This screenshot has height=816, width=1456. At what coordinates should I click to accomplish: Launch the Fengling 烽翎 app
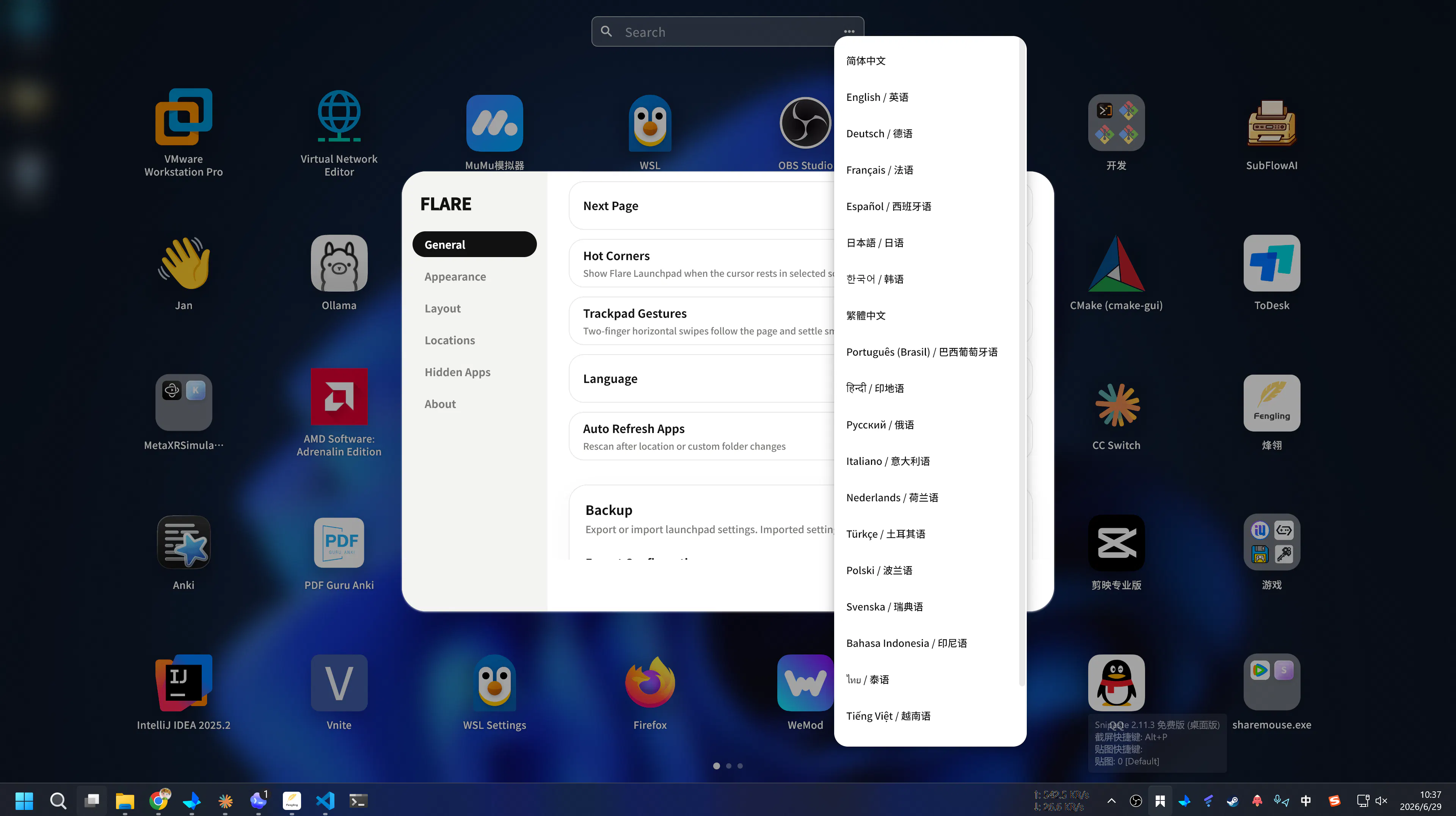pyautogui.click(x=1272, y=402)
